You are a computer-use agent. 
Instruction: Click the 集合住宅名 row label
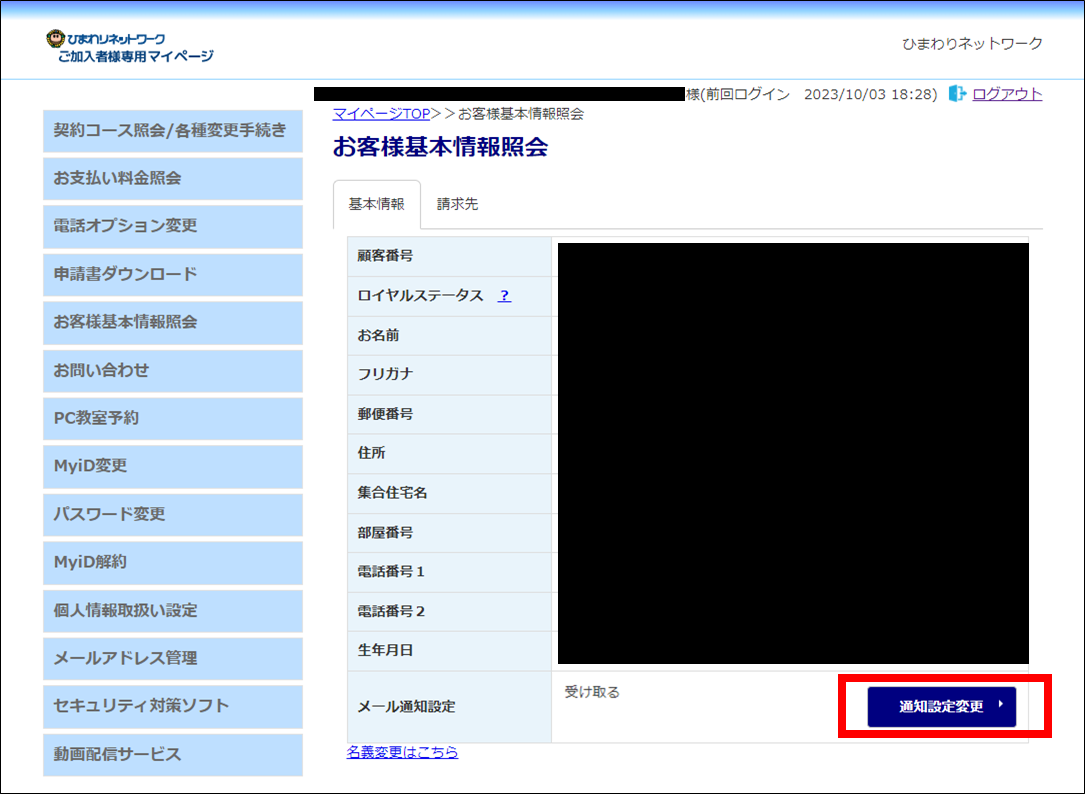392,493
